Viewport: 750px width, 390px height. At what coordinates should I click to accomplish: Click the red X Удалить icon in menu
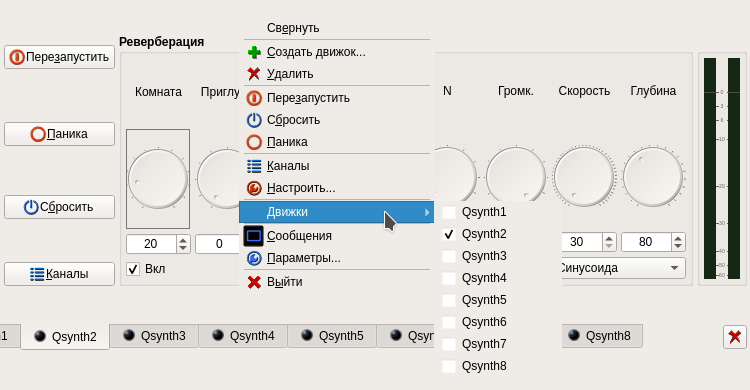(x=254, y=74)
